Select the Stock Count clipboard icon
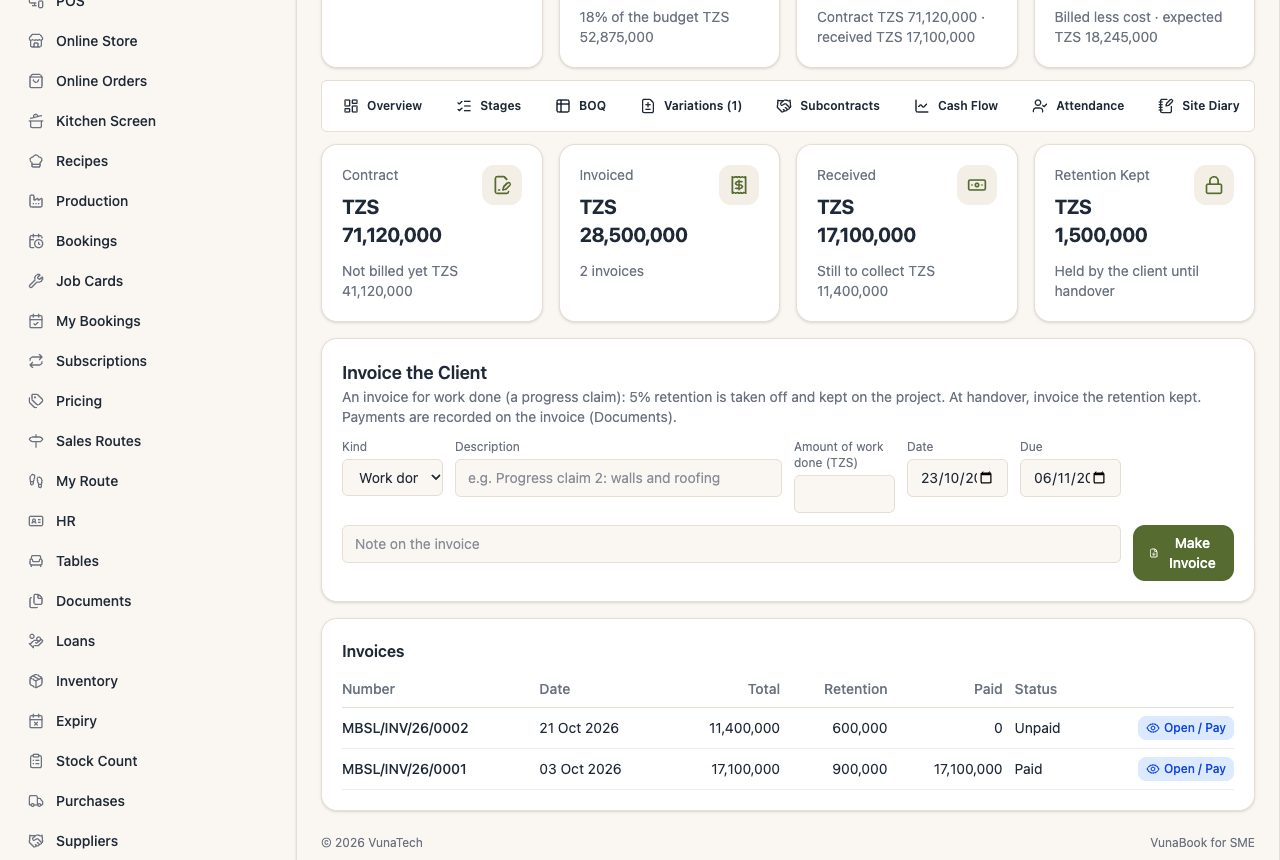 [x=36, y=761]
